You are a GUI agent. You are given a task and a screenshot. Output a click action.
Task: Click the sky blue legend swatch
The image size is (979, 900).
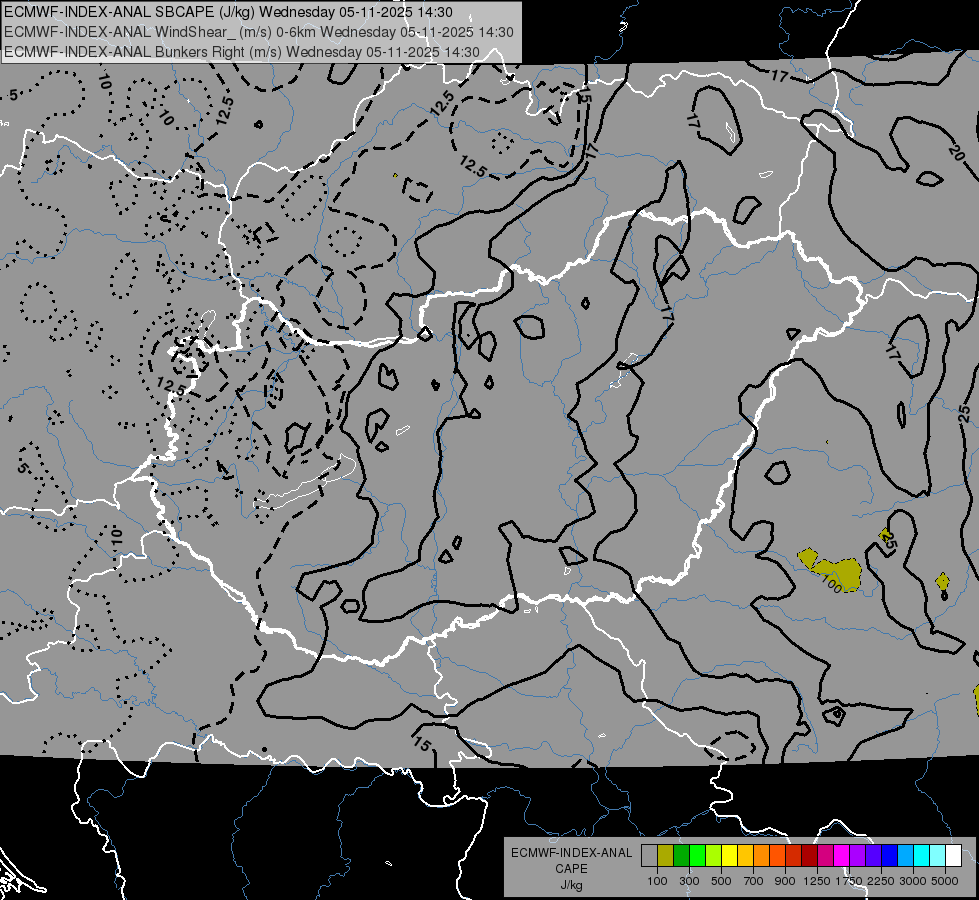907,855
